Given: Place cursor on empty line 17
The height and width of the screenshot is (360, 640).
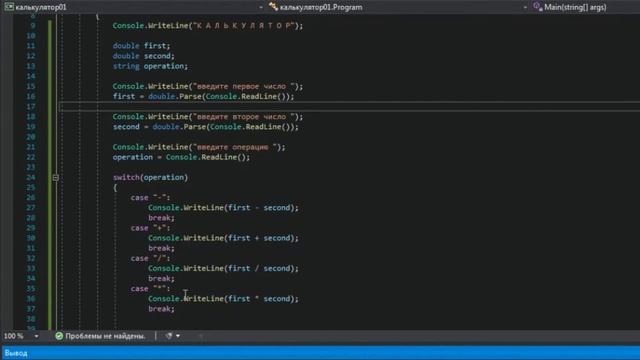Looking at the screenshot, I should click(349, 107).
